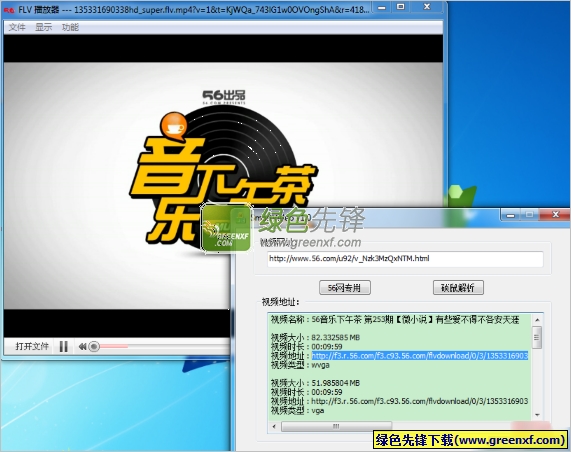This screenshot has width=571, height=452.
Task: Click the 82.332585 MB size line
Action: tap(315, 337)
